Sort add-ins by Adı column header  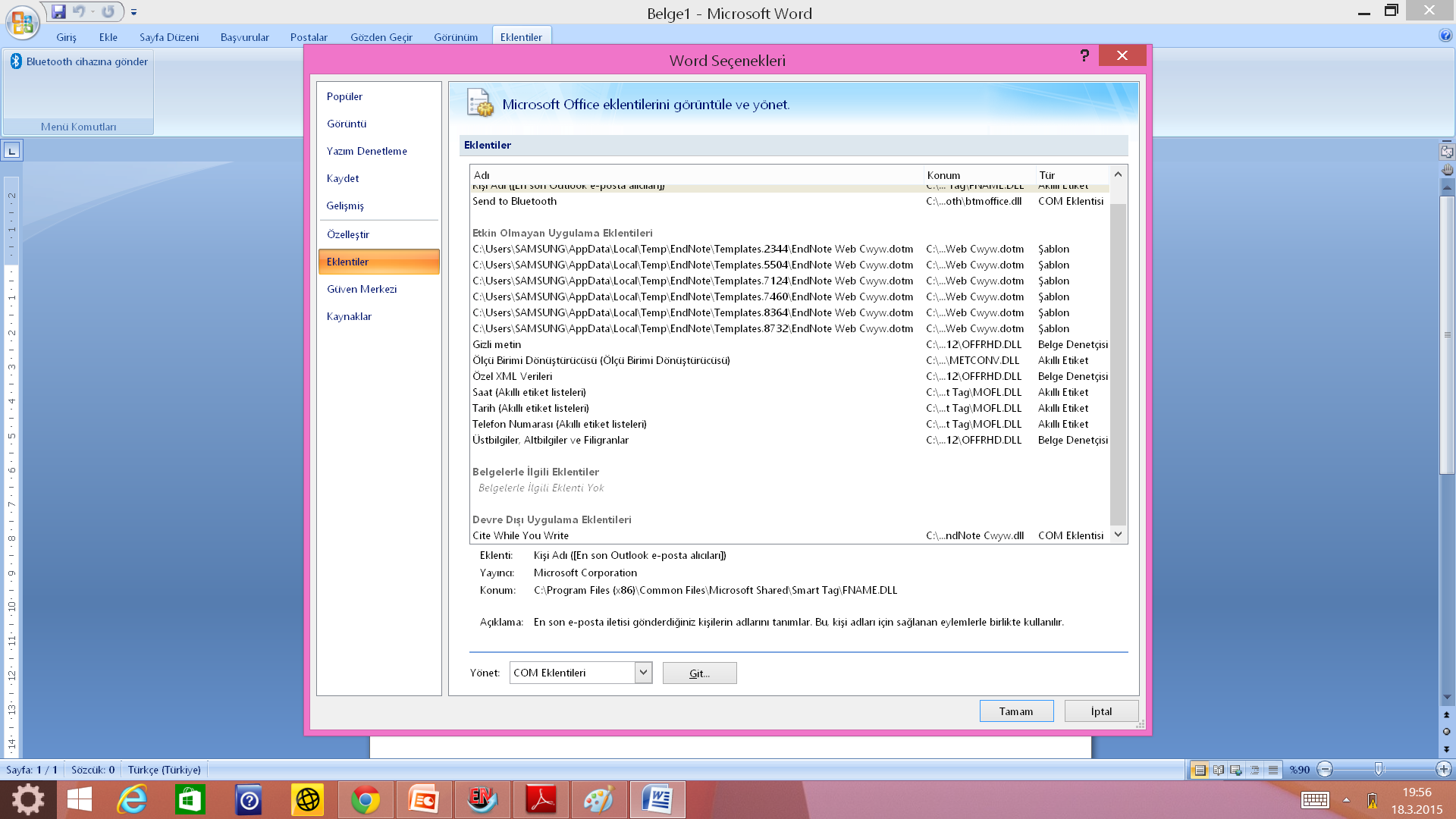696,175
